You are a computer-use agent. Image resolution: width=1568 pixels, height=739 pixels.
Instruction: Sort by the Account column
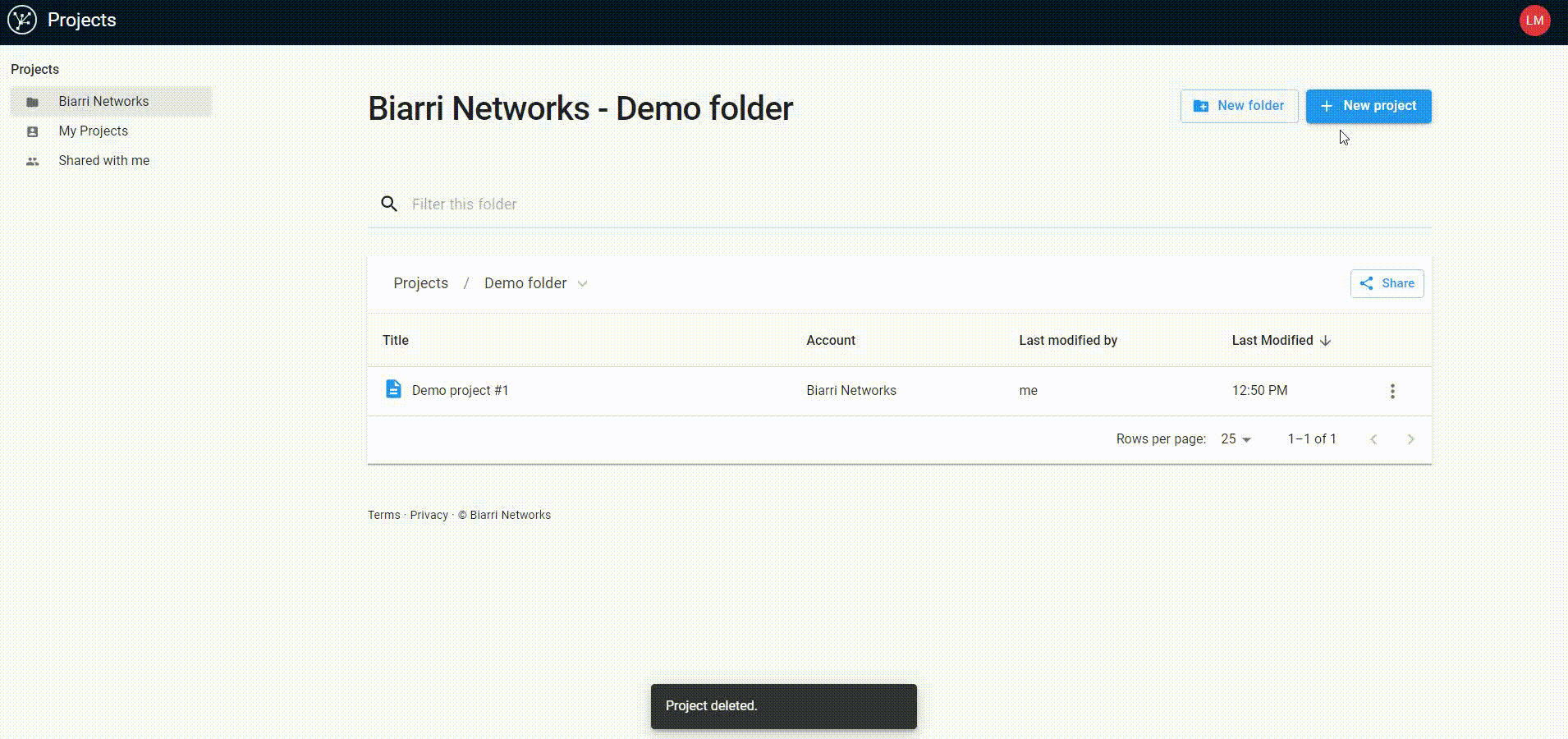tap(830, 340)
